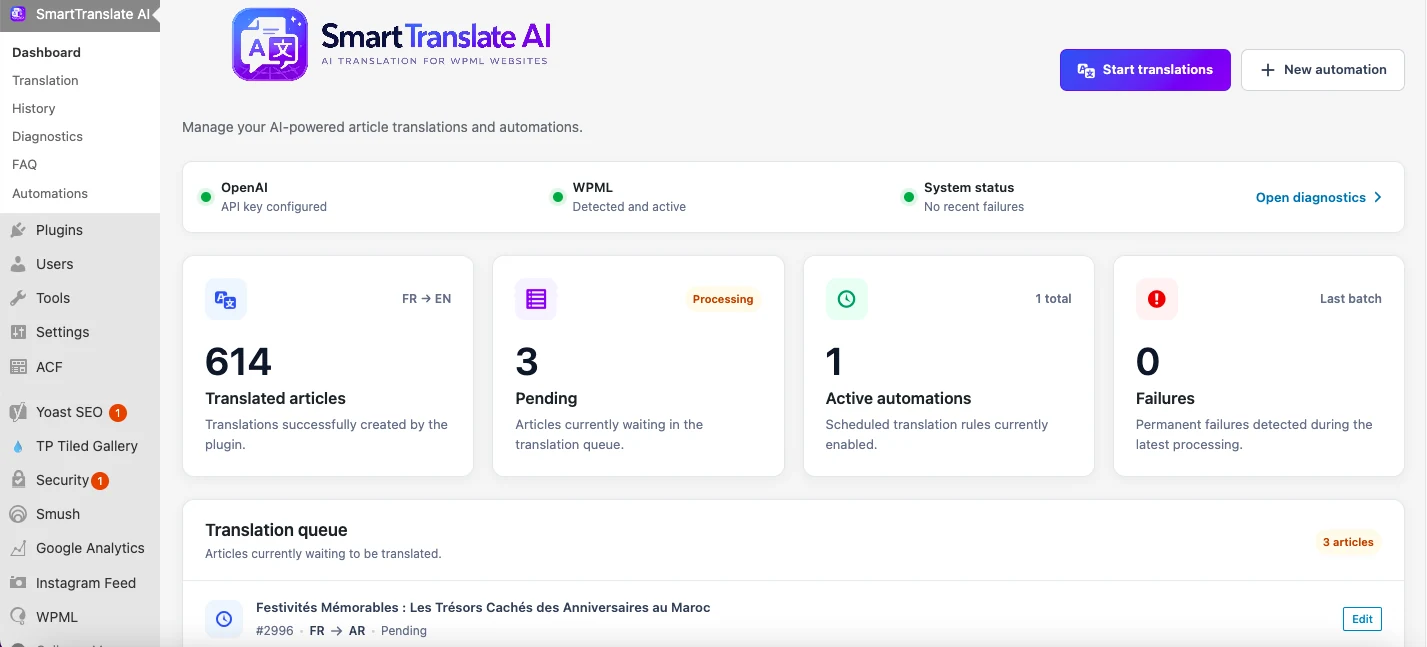This screenshot has width=1427, height=647.
Task: Click the API key configured text
Action: (274, 207)
